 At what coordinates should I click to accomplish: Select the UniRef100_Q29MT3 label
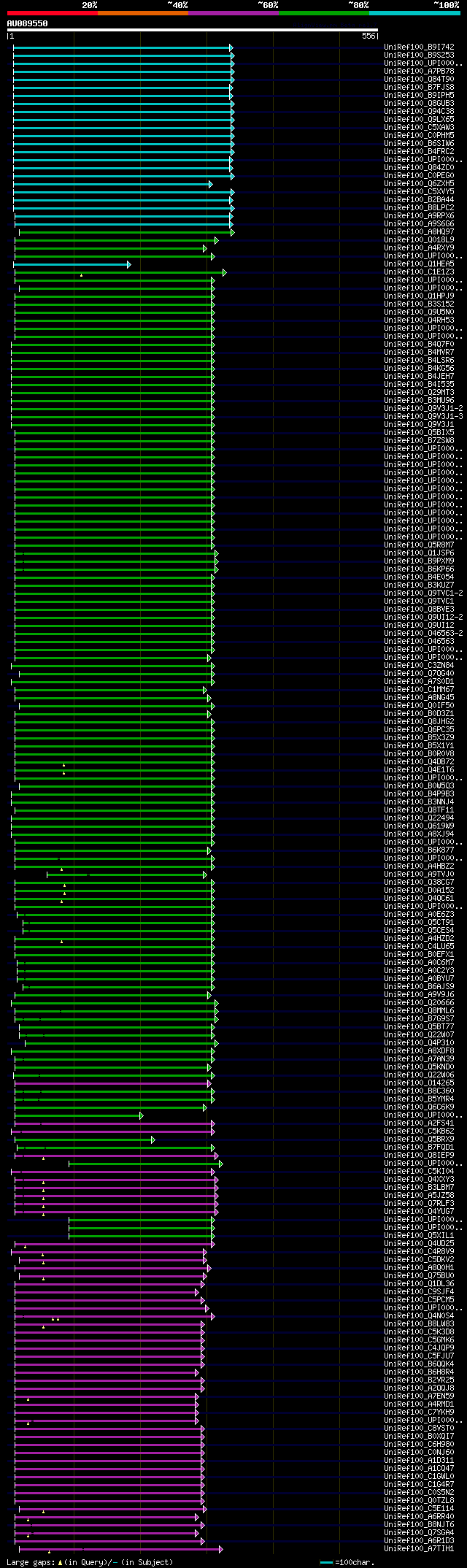[x=419, y=392]
